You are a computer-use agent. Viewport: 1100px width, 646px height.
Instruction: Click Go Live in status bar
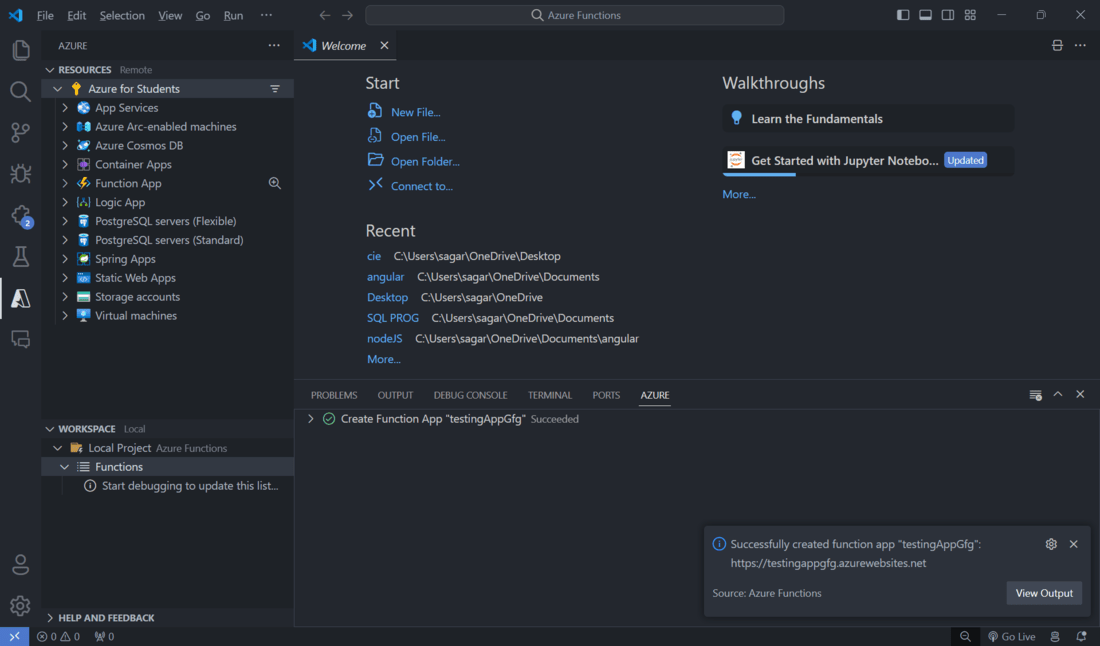[1011, 636]
